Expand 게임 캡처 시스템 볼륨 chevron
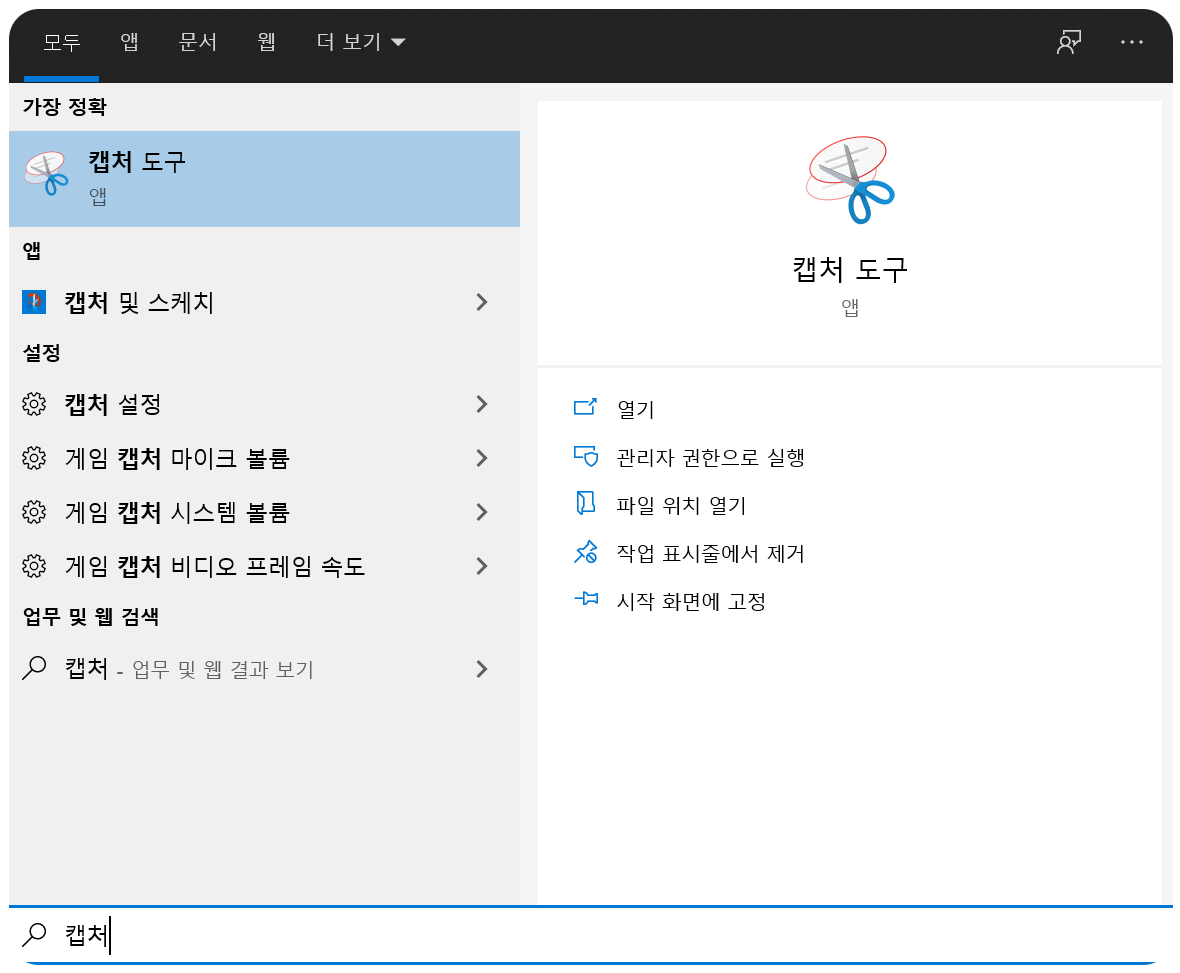The width and height of the screenshot is (1180, 973). (482, 512)
